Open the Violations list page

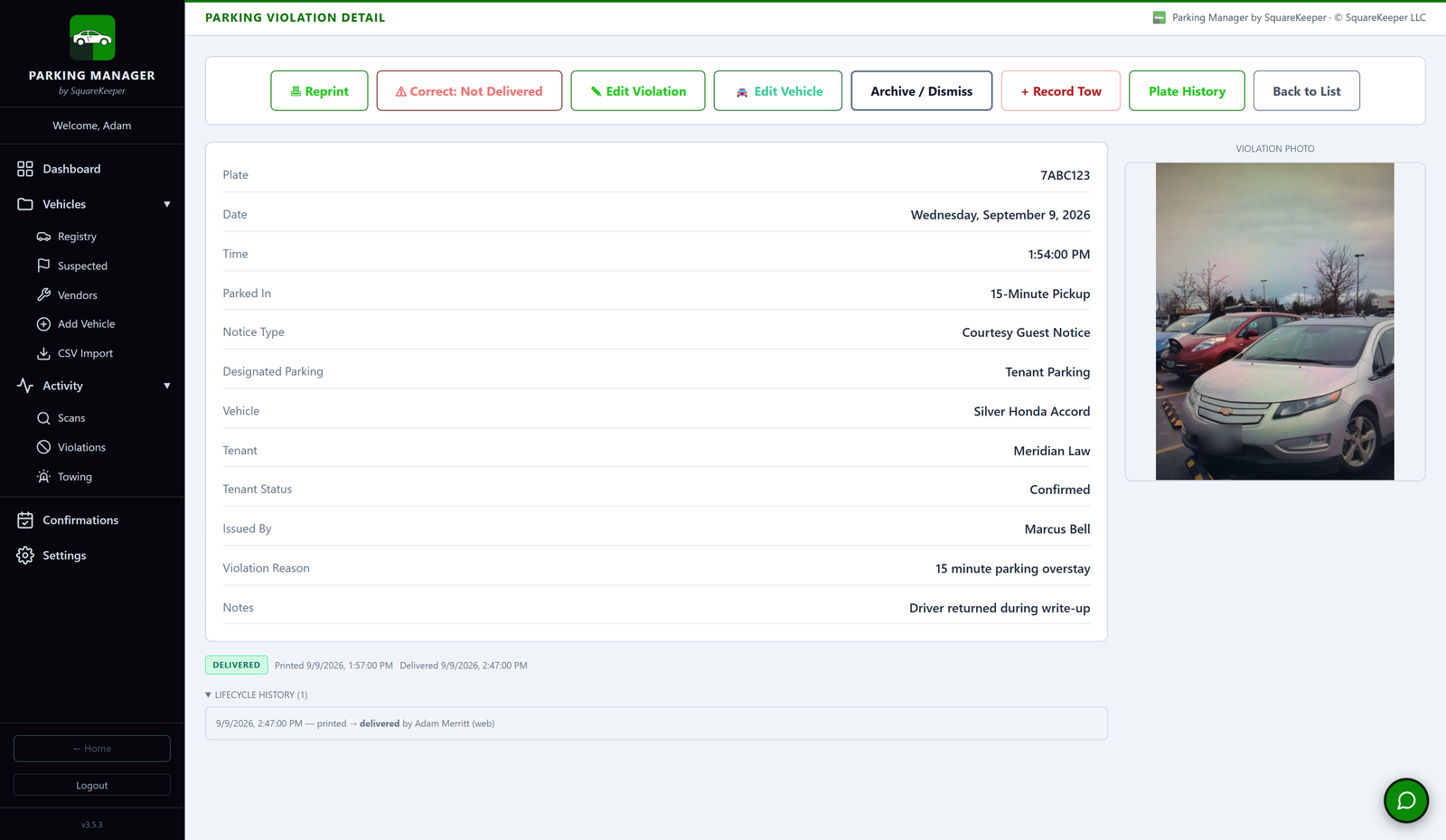click(81, 447)
